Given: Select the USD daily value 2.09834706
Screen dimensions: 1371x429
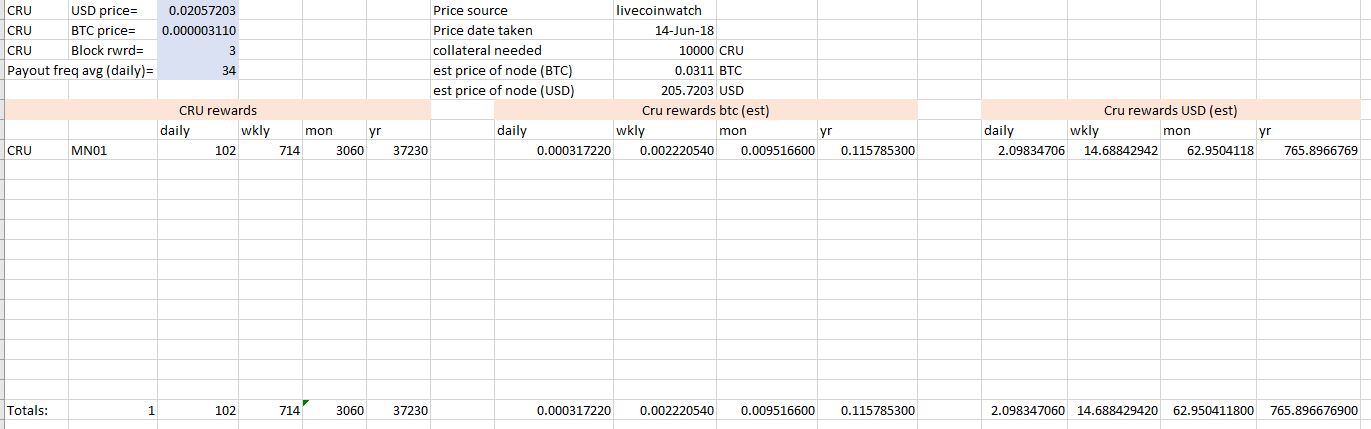Looking at the screenshot, I should pos(1024,150).
